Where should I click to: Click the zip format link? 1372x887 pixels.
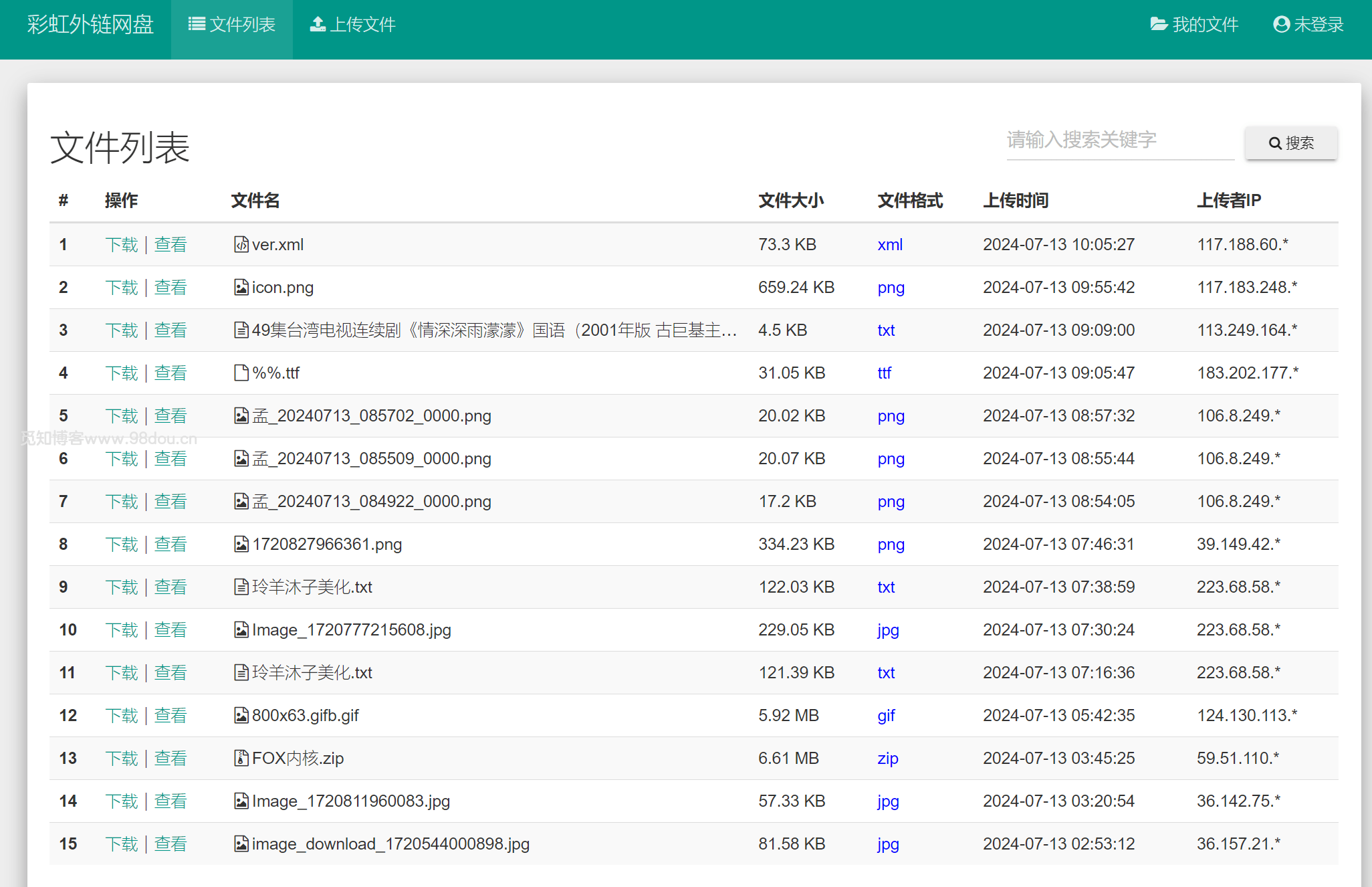[x=888, y=759]
